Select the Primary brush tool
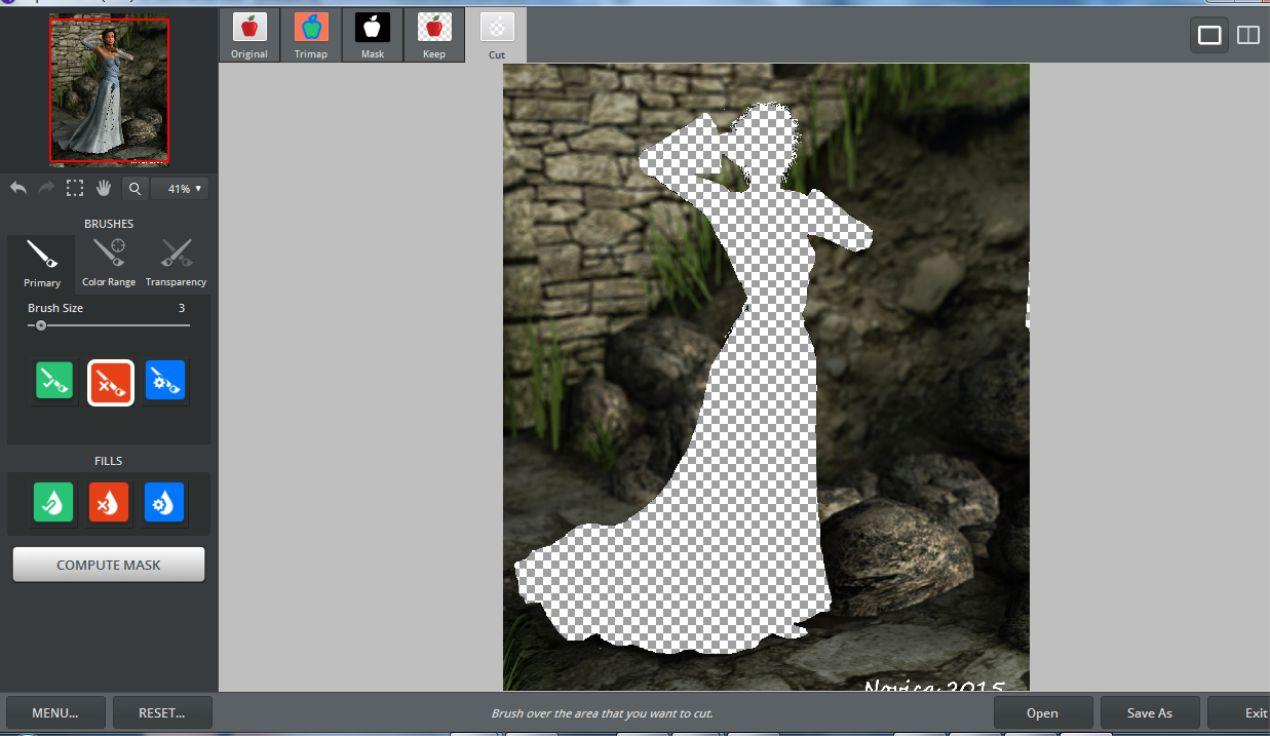The image size is (1270, 736). click(42, 264)
